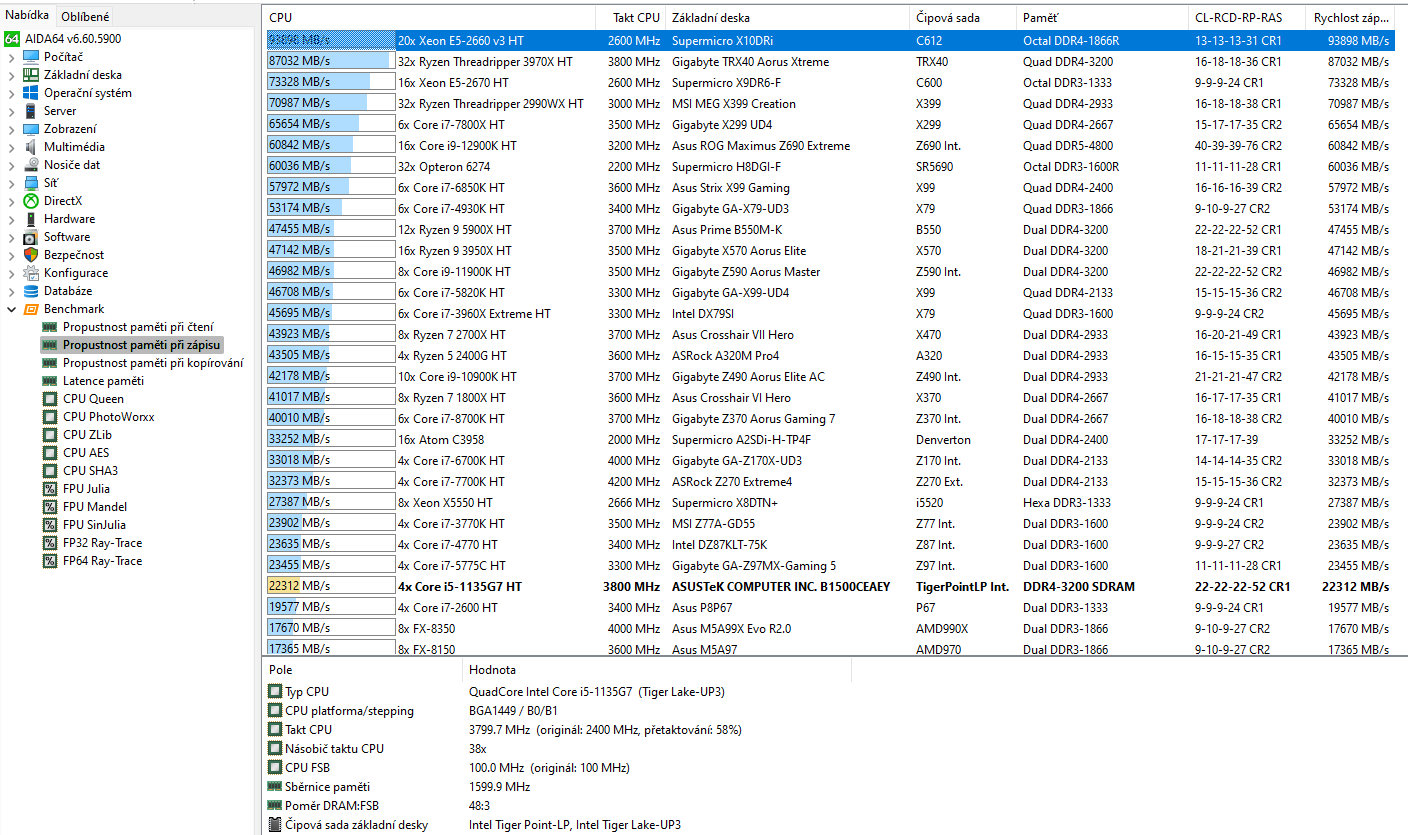
Task: Click the FPU Julia benchmark icon
Action: pos(50,488)
